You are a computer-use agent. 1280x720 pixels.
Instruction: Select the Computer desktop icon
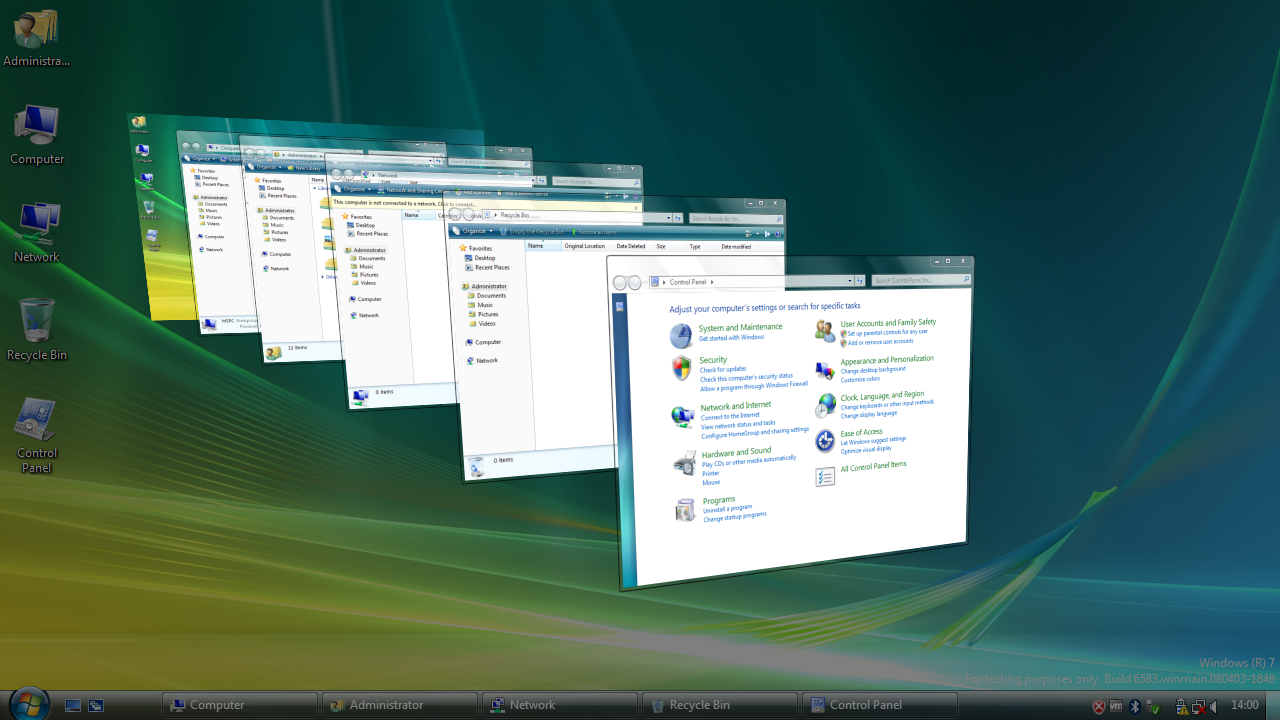(x=37, y=136)
